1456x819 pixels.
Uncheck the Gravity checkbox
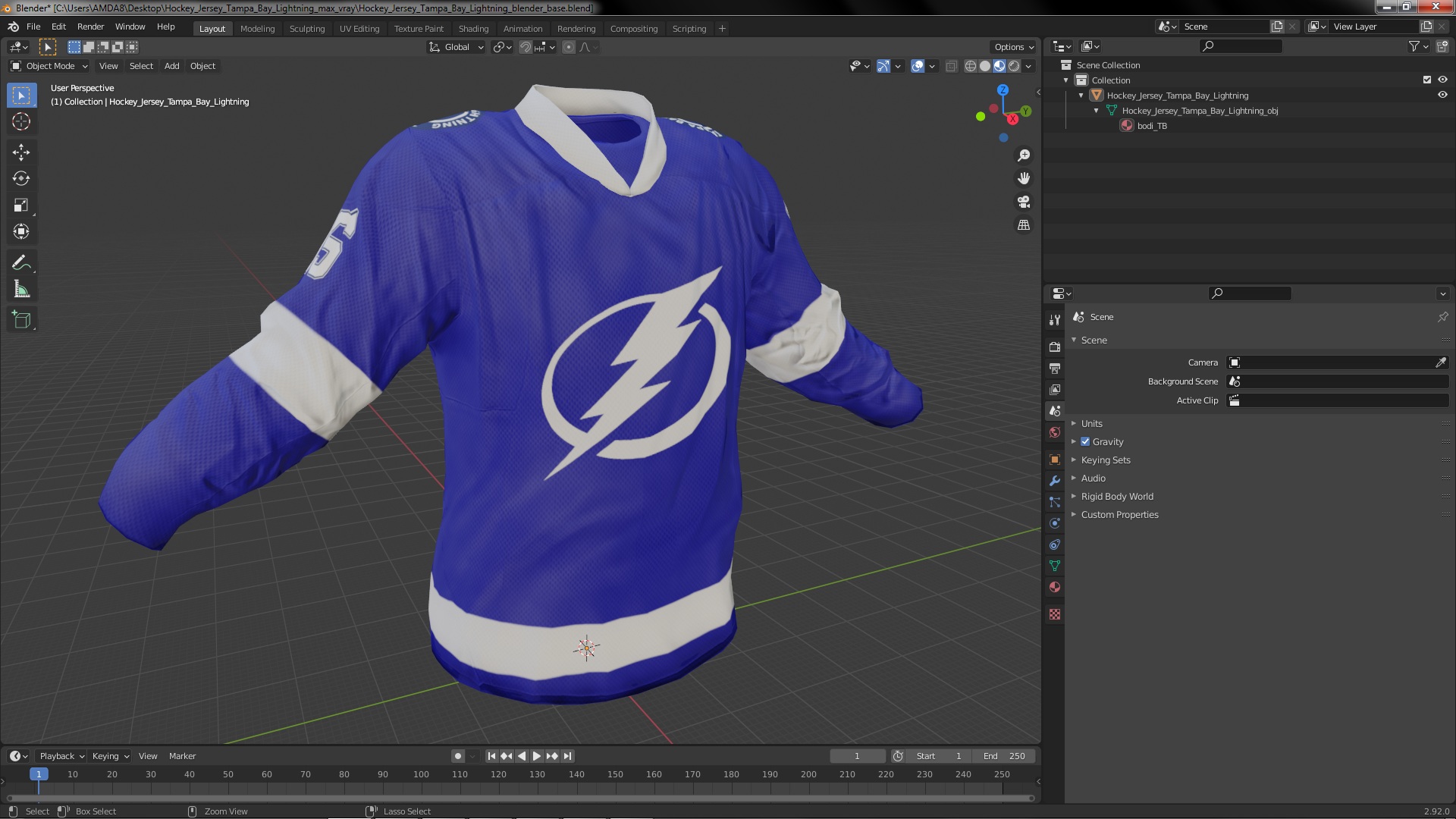coord(1085,441)
